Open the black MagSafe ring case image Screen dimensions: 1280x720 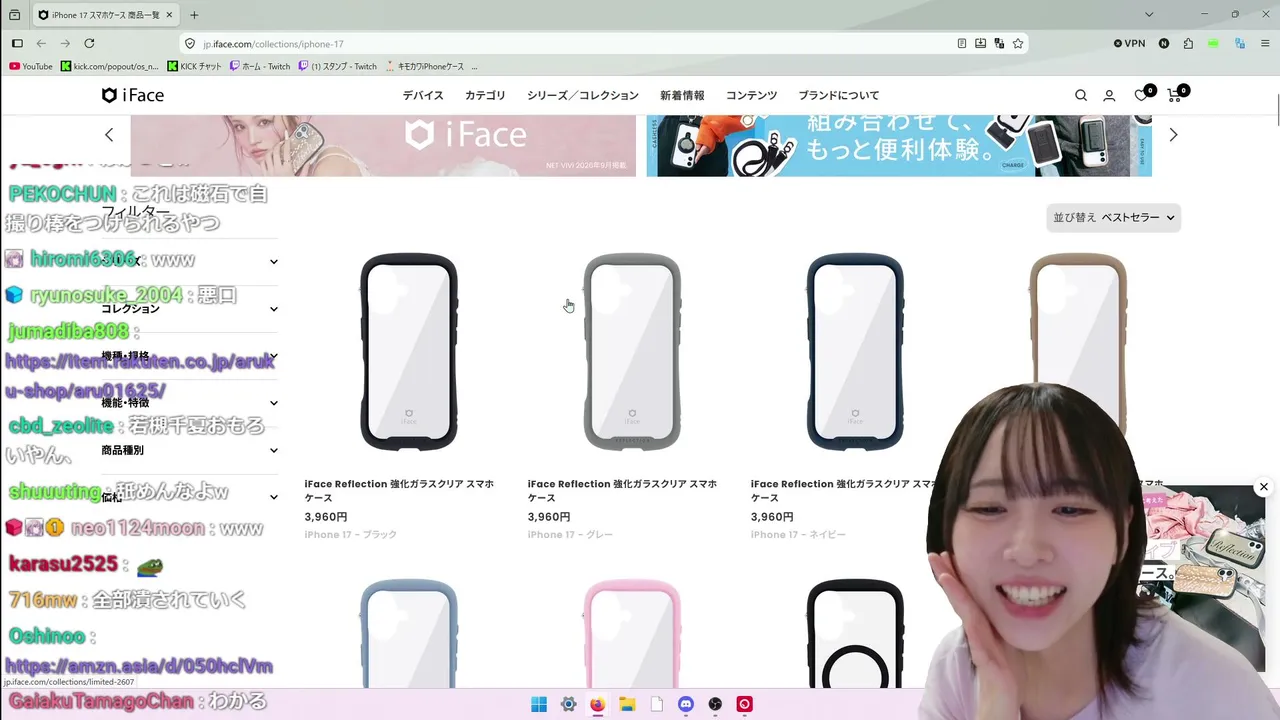pos(855,633)
